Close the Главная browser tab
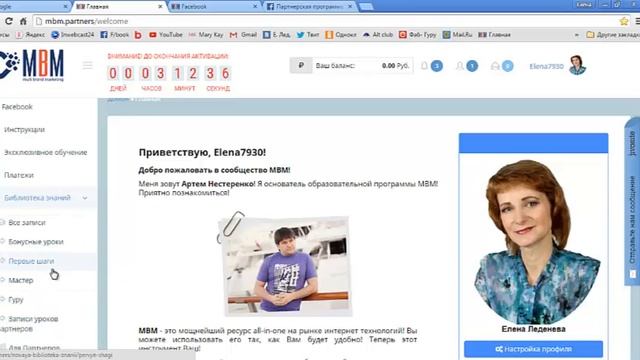Screen dimensions: 640x360 pyautogui.click(x=160, y=7)
